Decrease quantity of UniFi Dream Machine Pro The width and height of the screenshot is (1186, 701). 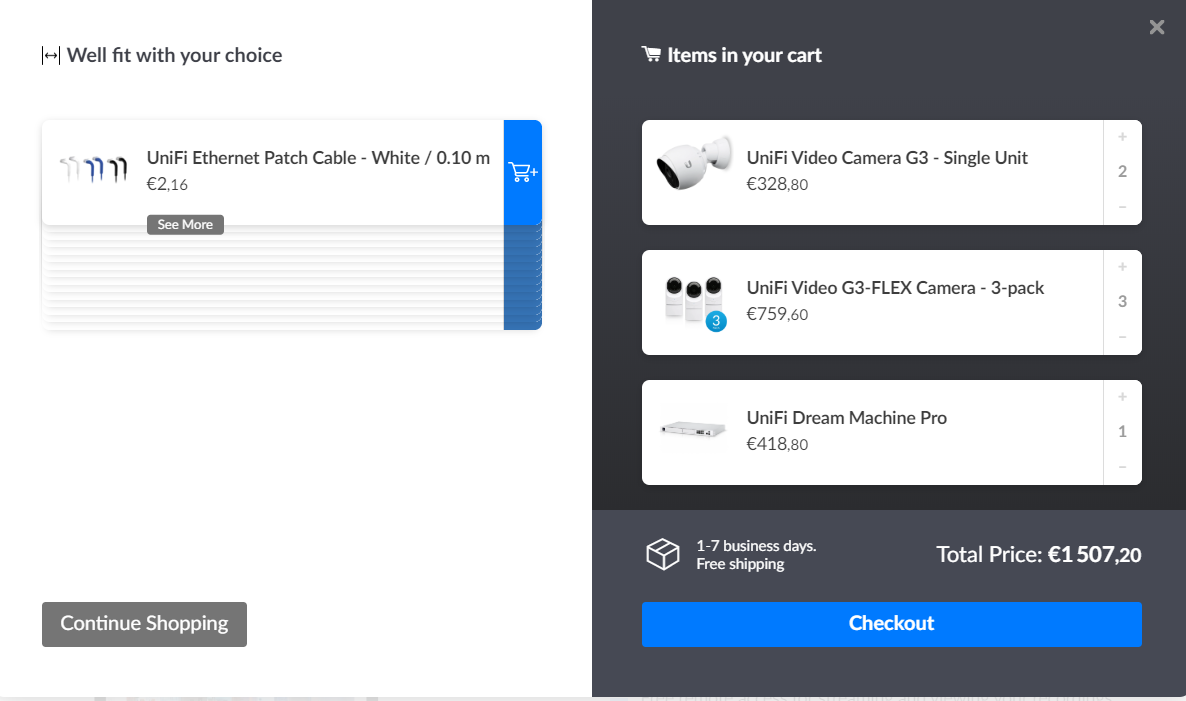[1122, 467]
